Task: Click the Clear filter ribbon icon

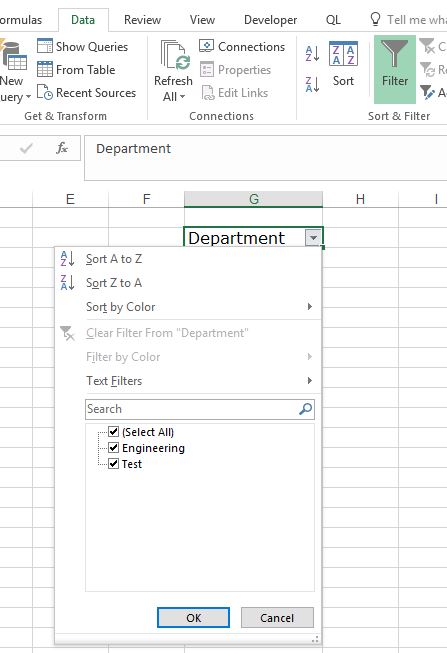Action: point(427,46)
